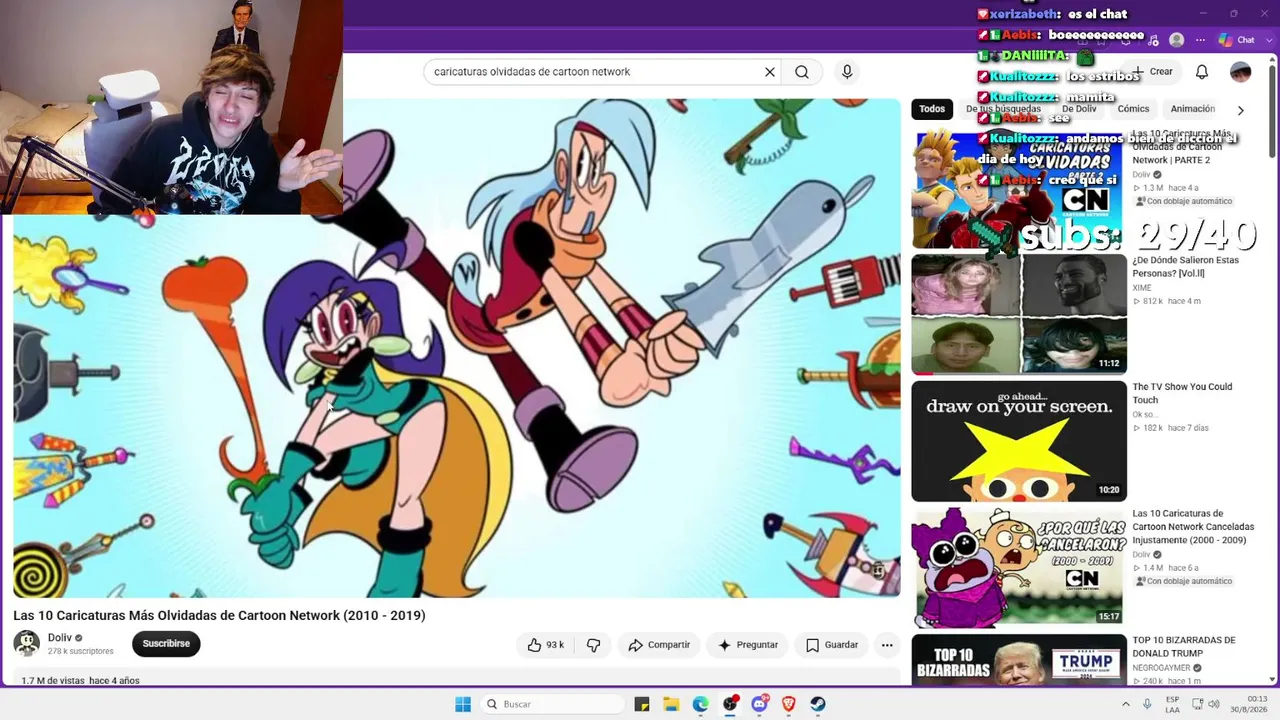Open Brave browser from the taskbar
Image resolution: width=1280 pixels, height=720 pixels.
pos(789,704)
